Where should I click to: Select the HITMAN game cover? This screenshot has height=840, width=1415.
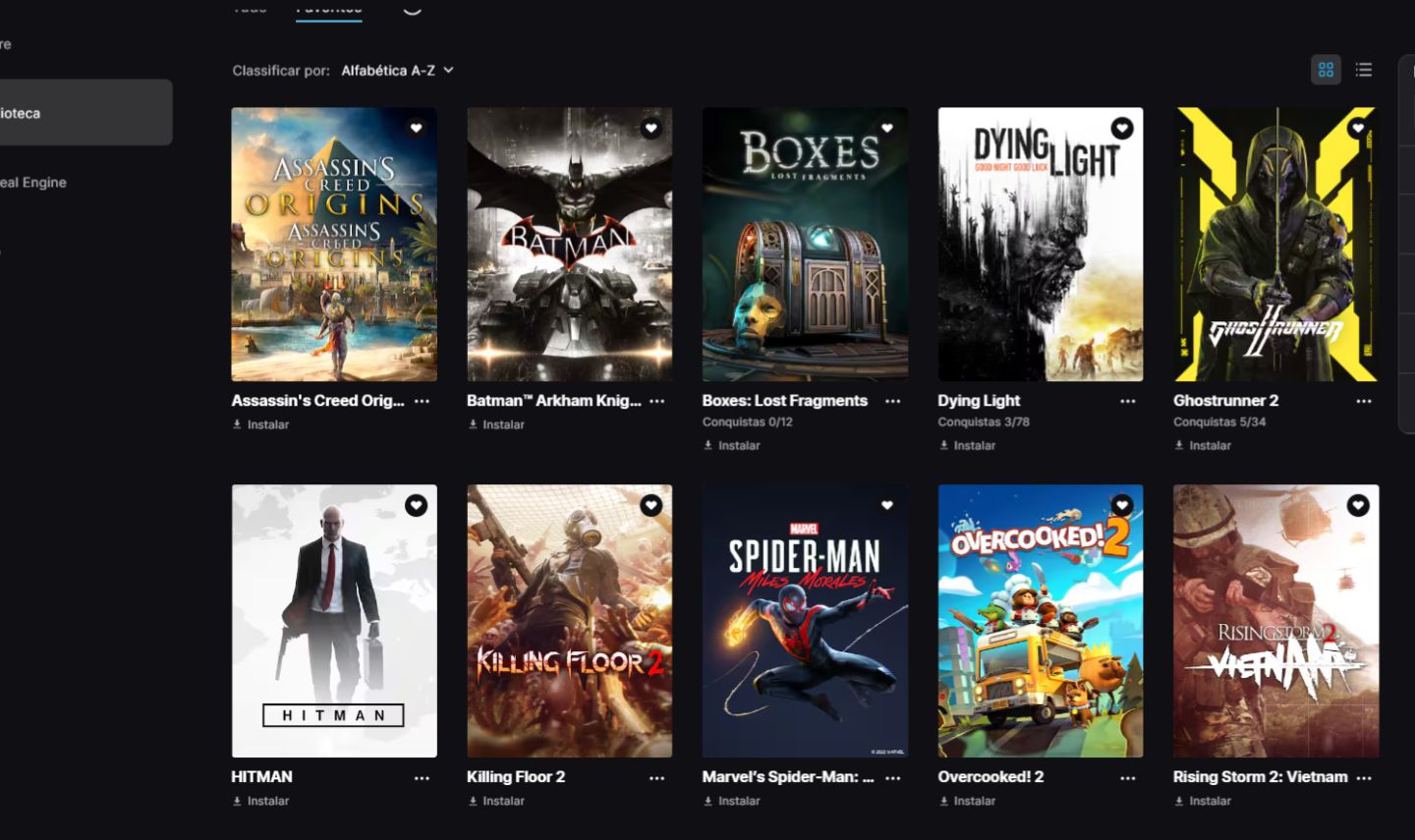(334, 621)
